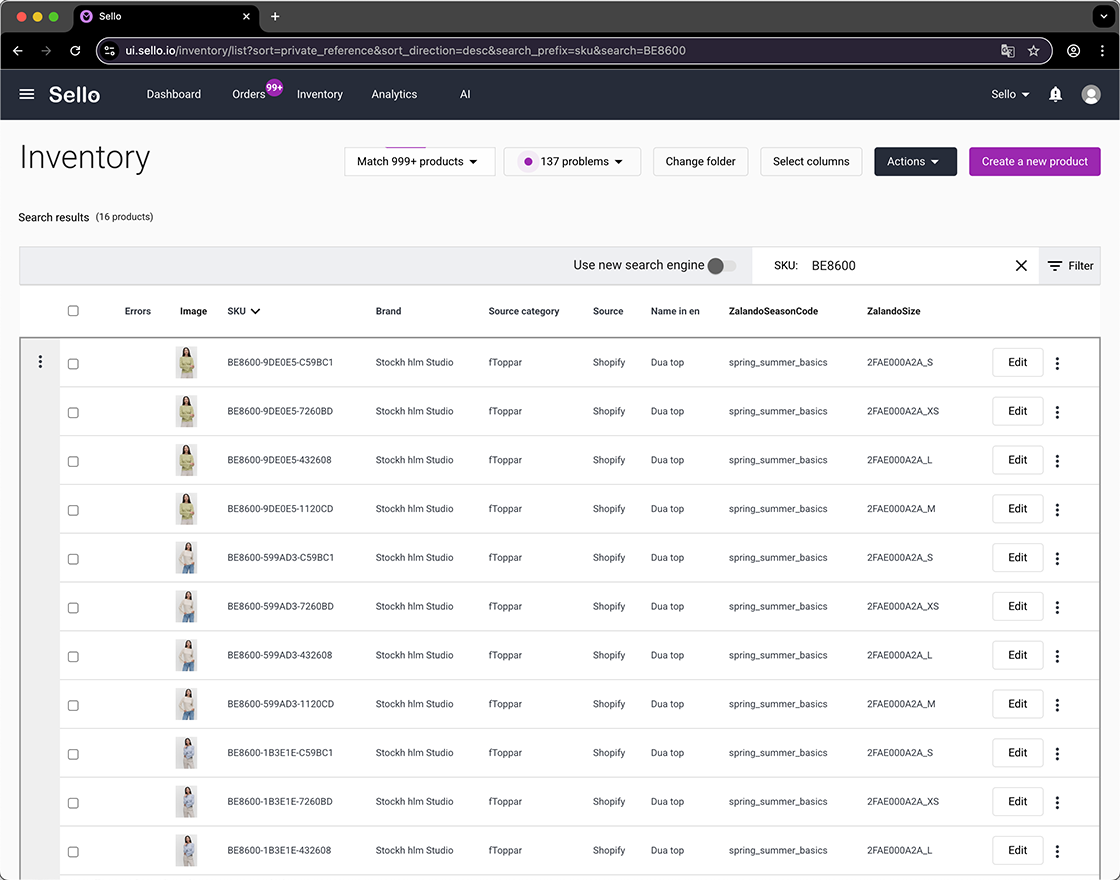The width and height of the screenshot is (1120, 880).
Task: Open the Actions dropdown
Action: coord(915,161)
